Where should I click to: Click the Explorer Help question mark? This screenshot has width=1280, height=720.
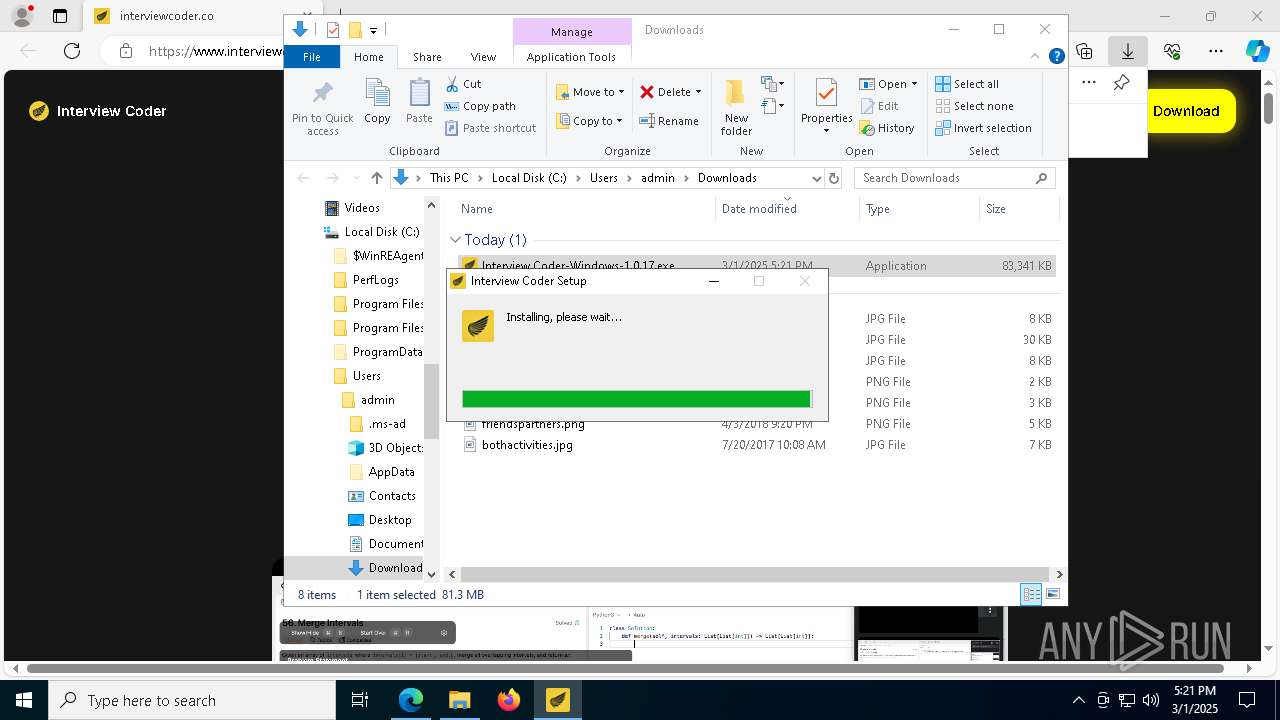tap(1056, 57)
